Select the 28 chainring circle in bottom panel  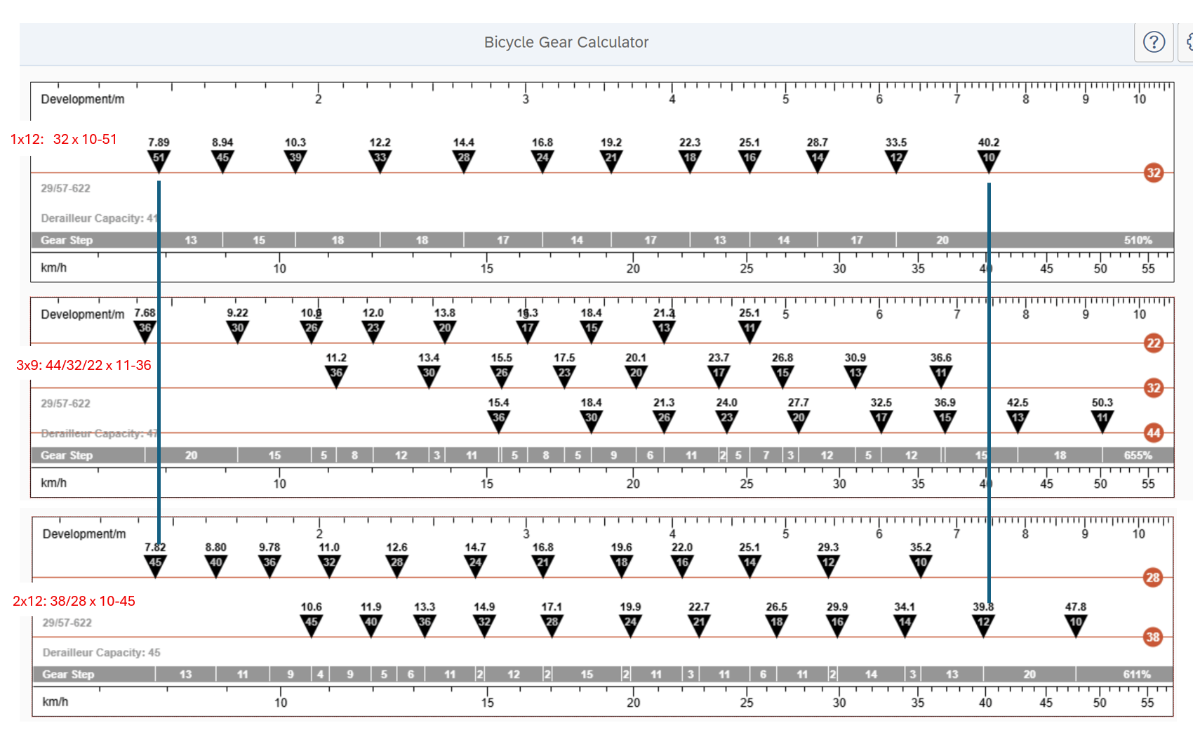1153,578
